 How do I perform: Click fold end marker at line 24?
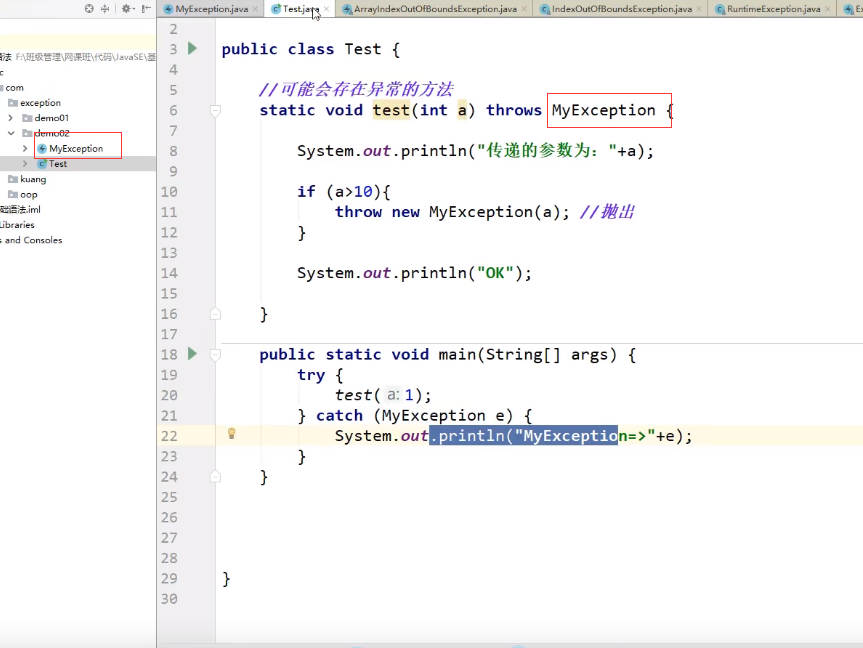tap(216, 477)
